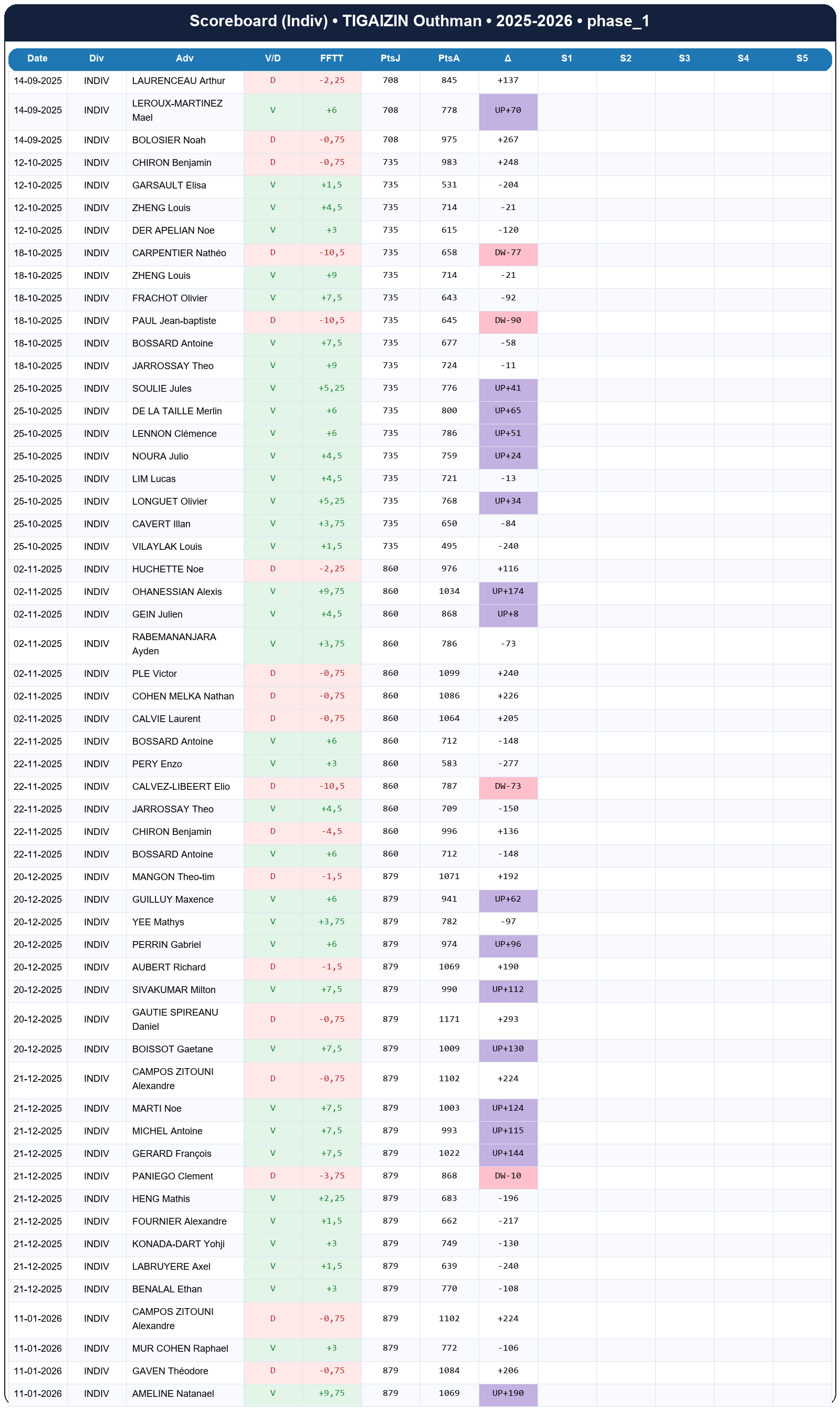The width and height of the screenshot is (840, 1410).
Task: Select the GAUTIE SPIREANU Daniel name cell
Action: point(175,1019)
